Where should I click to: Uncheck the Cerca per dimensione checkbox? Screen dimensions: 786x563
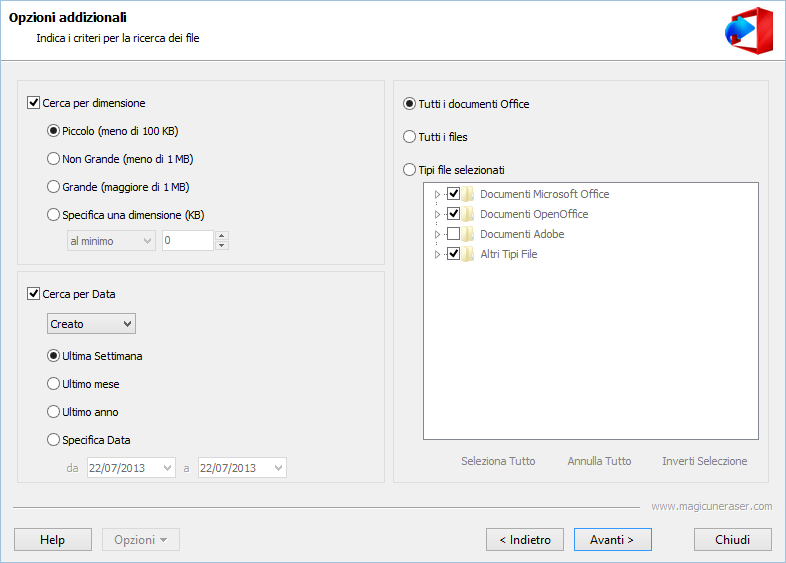[x=34, y=103]
